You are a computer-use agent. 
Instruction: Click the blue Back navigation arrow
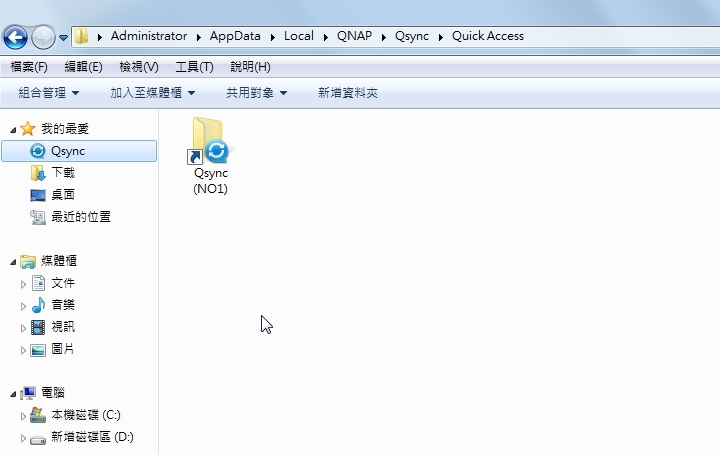[16, 37]
